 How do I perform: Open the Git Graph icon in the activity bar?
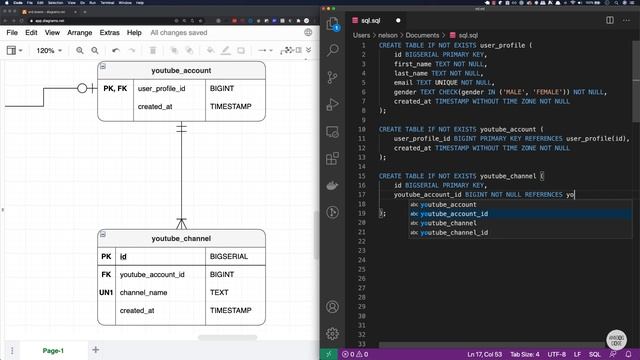[x=333, y=212]
